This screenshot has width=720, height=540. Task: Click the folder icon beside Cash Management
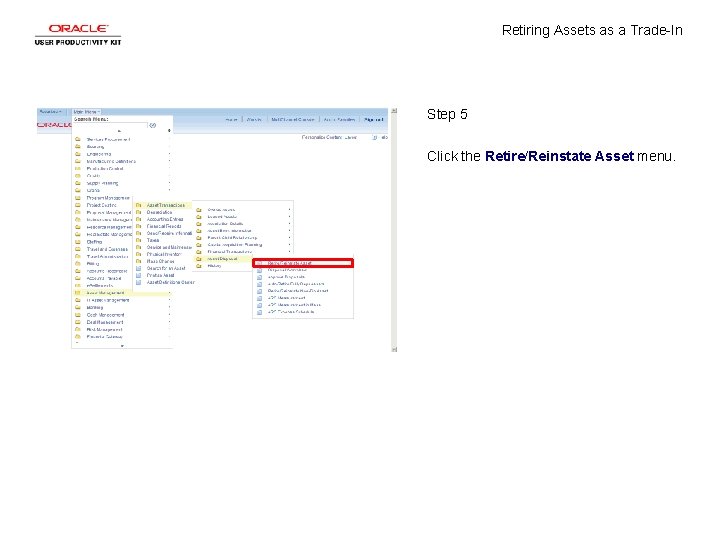click(x=78, y=315)
